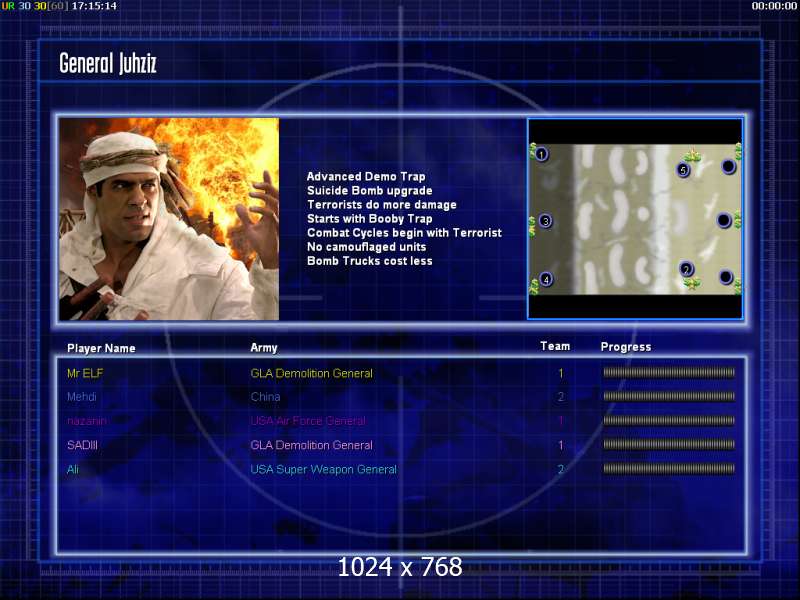Click the Suicide Bomb upgrade perk line
This screenshot has width=800, height=600.
click(x=369, y=191)
